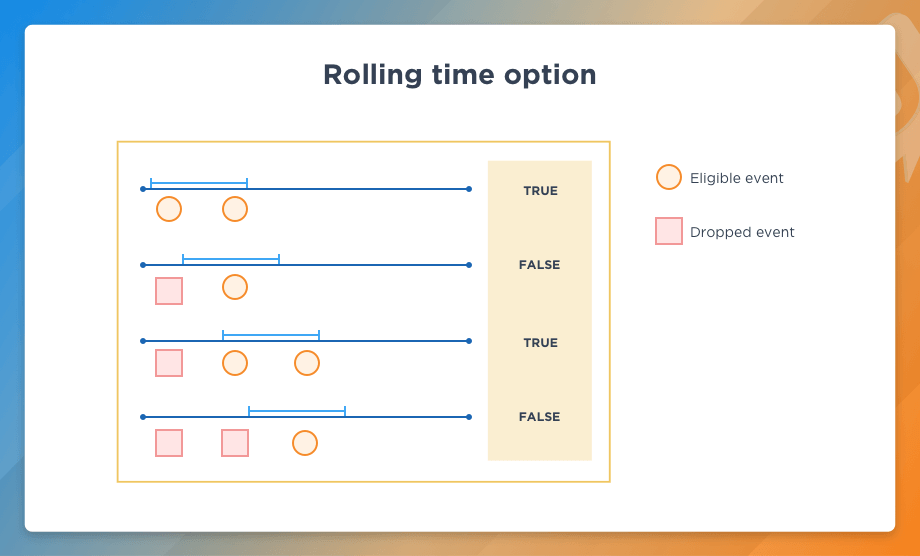Click the second eligible circle in the top row

pos(235,209)
